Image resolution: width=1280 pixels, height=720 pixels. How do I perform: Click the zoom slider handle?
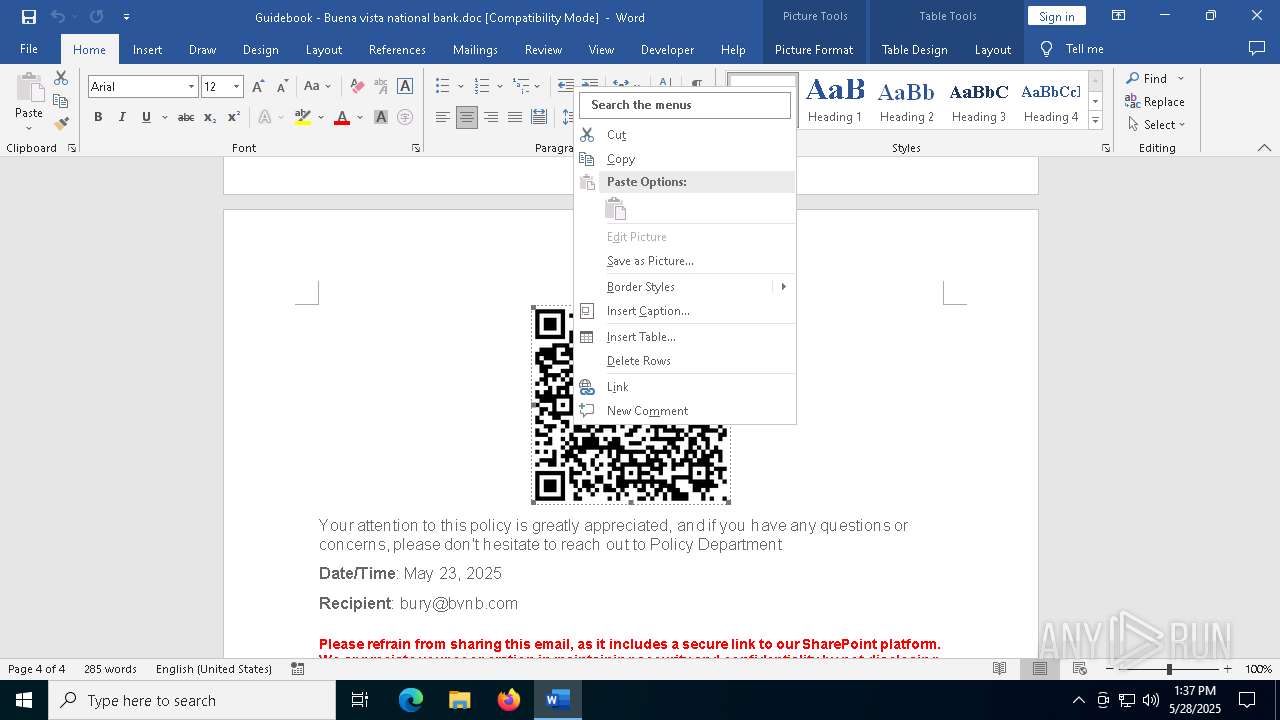point(1169,669)
